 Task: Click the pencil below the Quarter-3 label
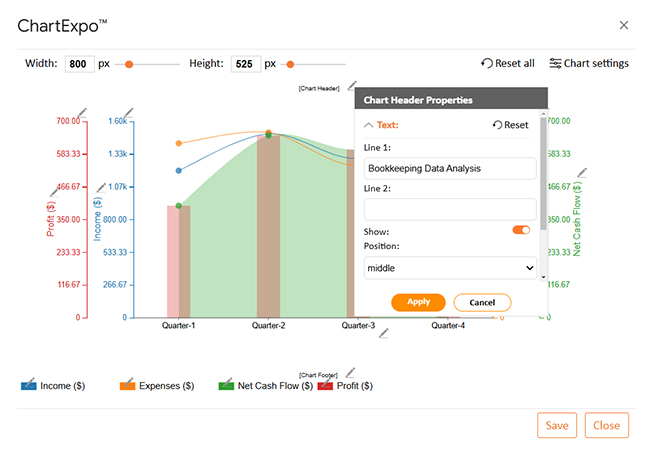point(384,333)
